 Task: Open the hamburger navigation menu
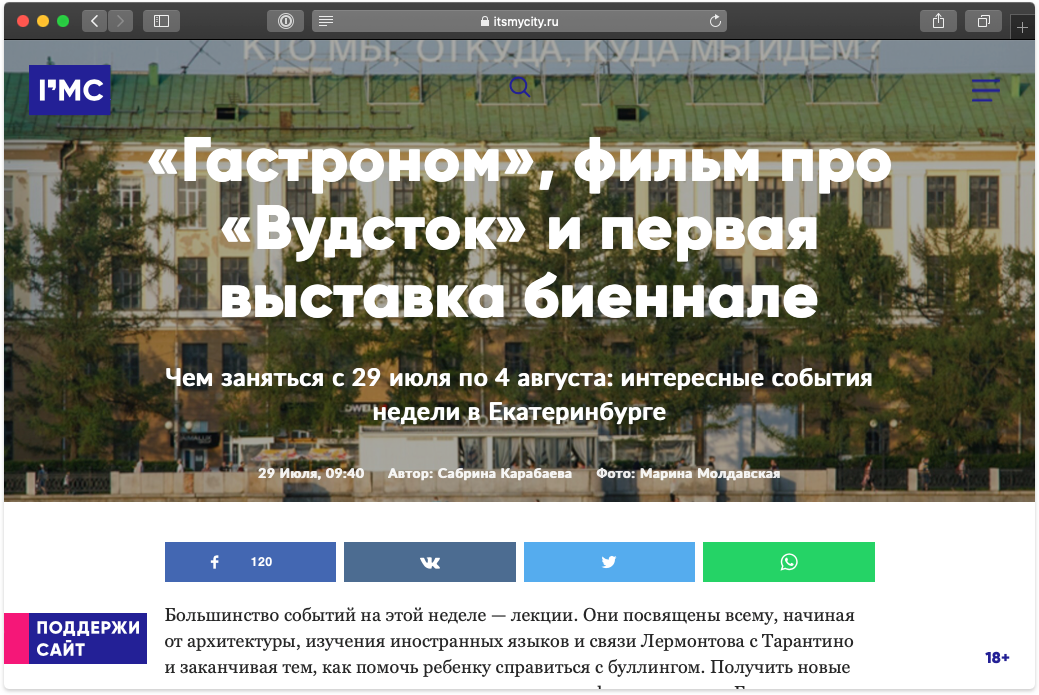[985, 90]
